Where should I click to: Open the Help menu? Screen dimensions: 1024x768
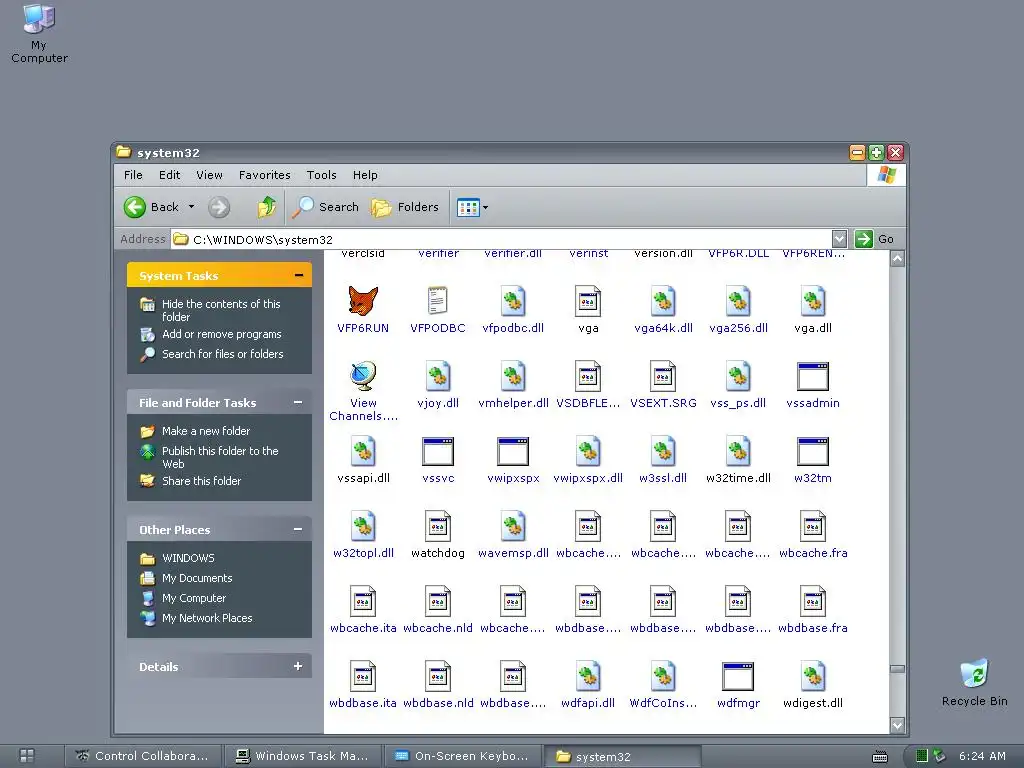tap(365, 175)
